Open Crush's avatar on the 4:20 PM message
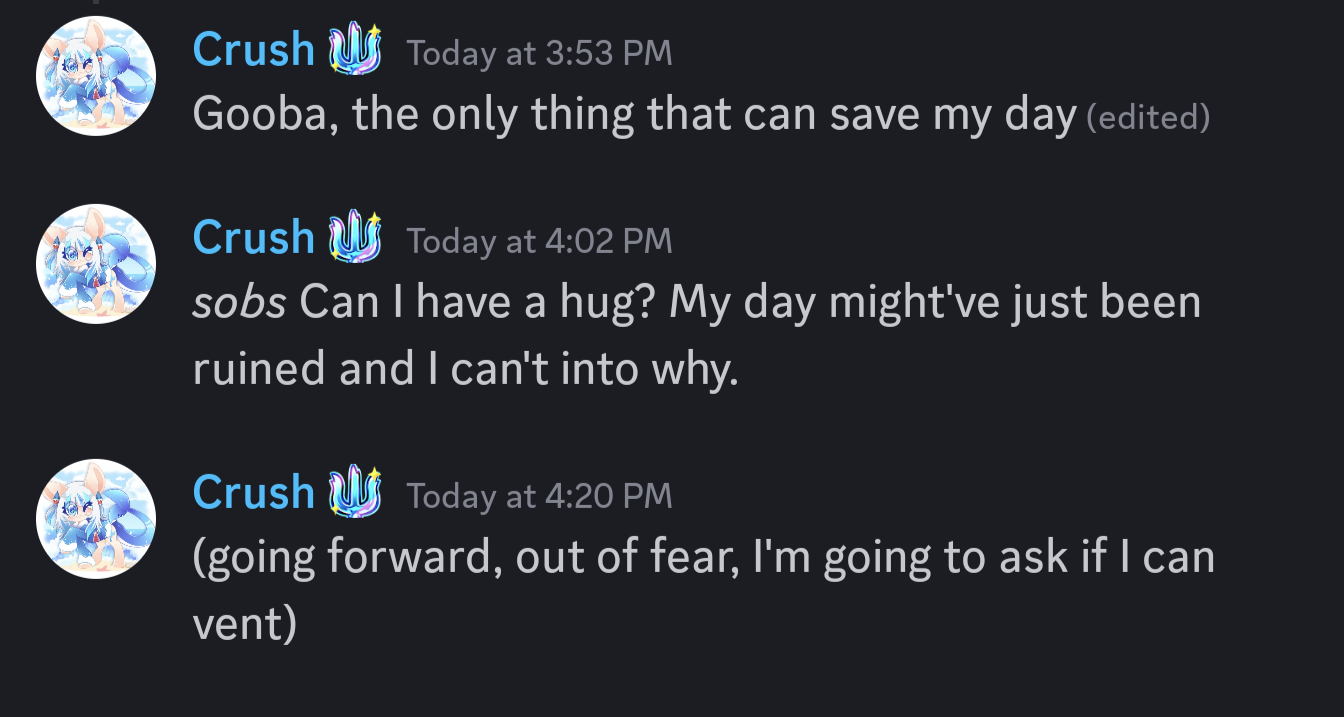1344x717 pixels. (x=96, y=519)
